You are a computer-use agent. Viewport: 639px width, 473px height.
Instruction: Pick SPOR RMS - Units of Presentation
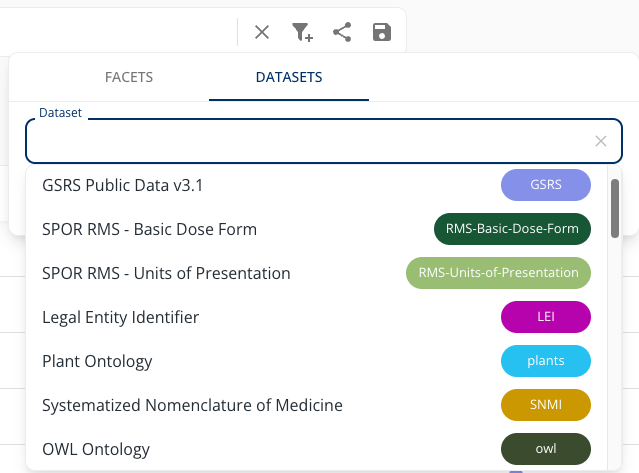click(x=166, y=273)
